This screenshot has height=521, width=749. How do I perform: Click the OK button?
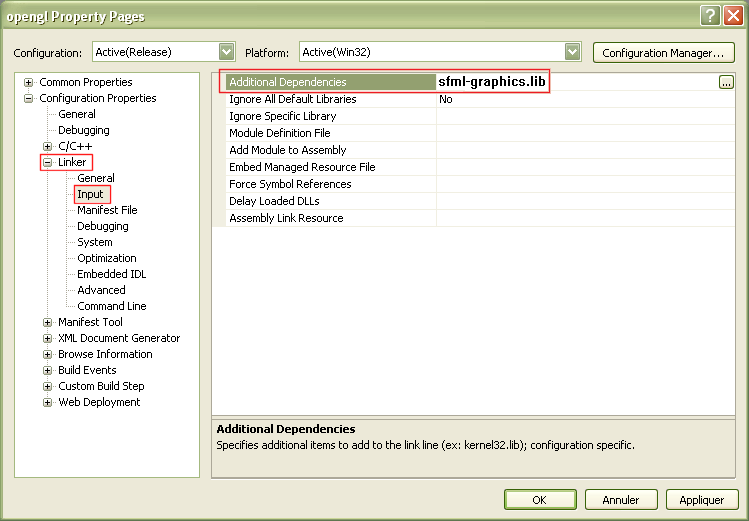coord(540,499)
